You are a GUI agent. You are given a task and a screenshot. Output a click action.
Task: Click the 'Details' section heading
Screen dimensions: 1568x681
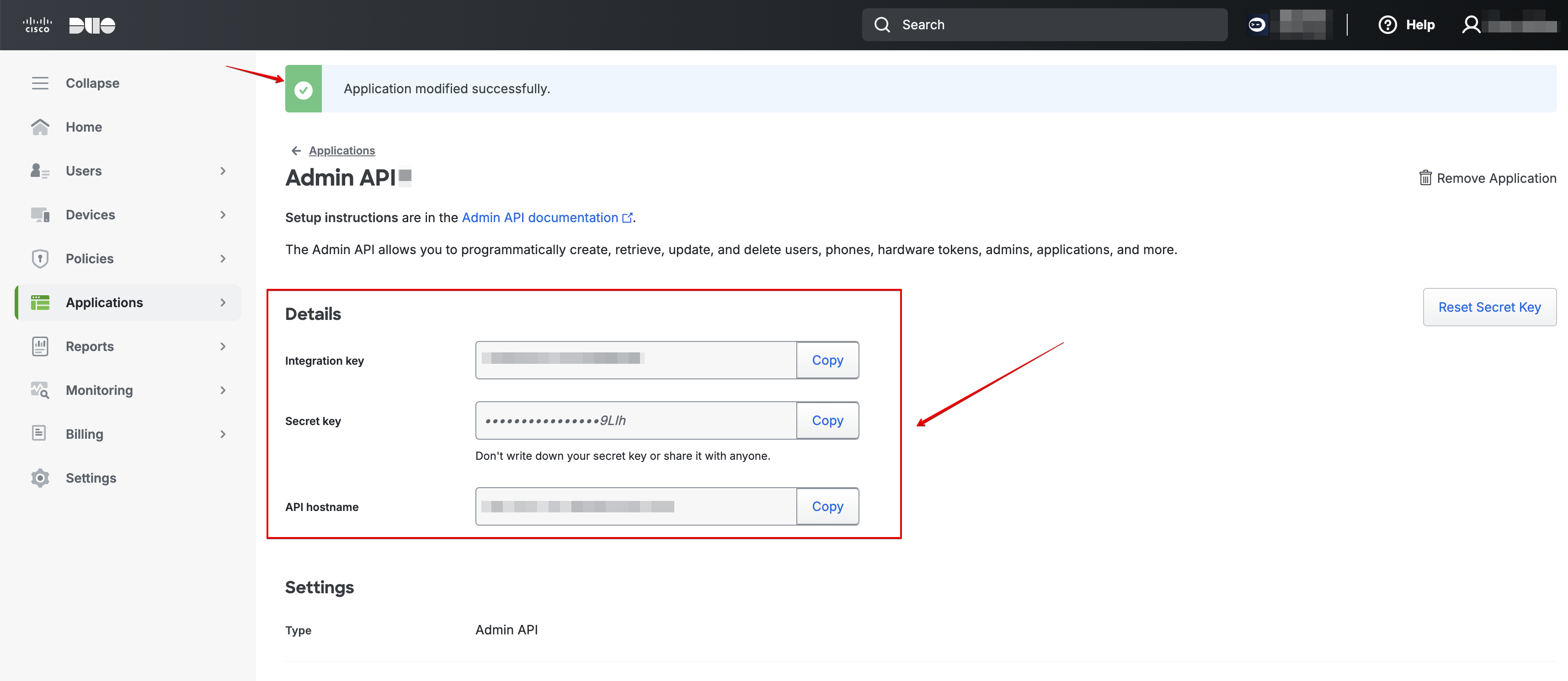tap(313, 314)
